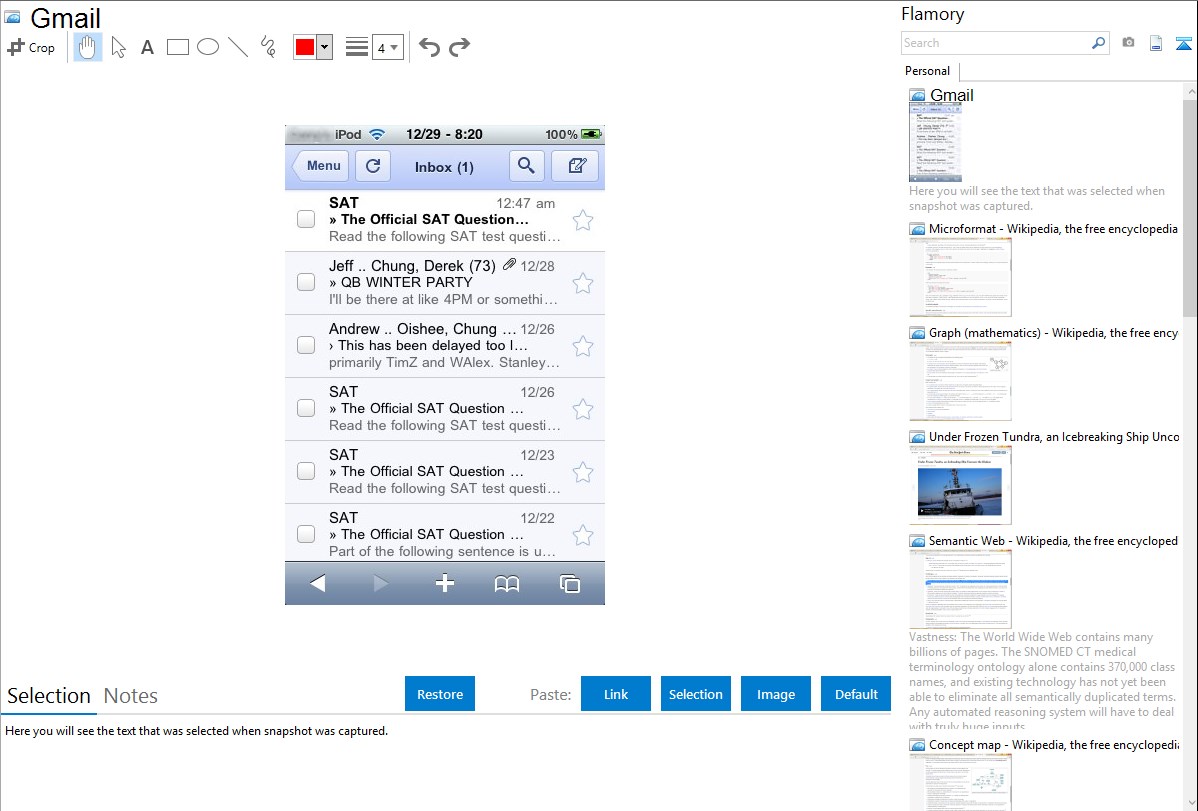This screenshot has width=1198, height=811.
Task: Click the Paste Image button
Action: [x=775, y=694]
